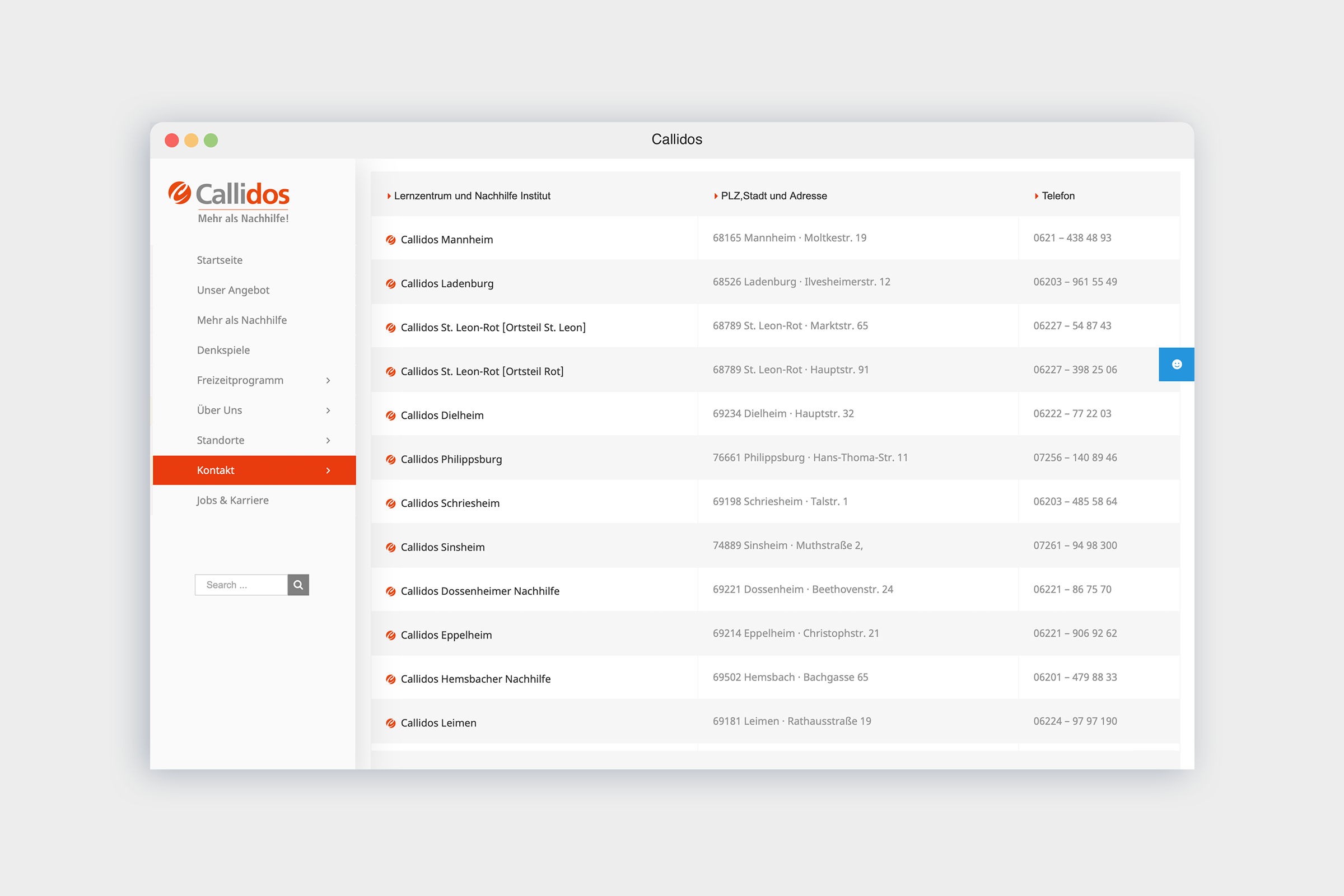Go to Jobs & Karriere page

click(x=232, y=500)
